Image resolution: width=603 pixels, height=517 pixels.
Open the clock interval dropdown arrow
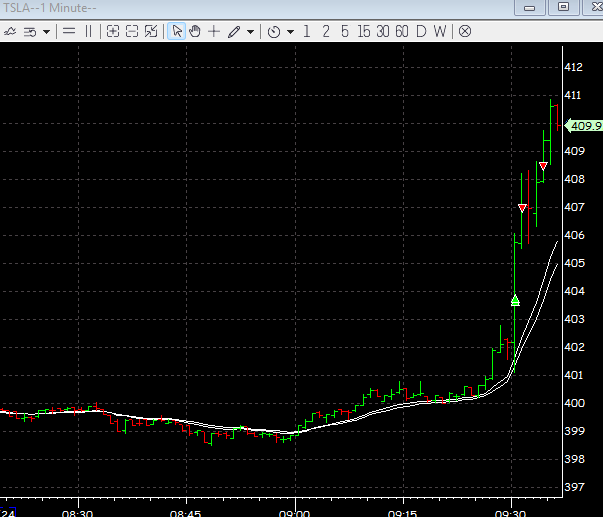tap(291, 32)
